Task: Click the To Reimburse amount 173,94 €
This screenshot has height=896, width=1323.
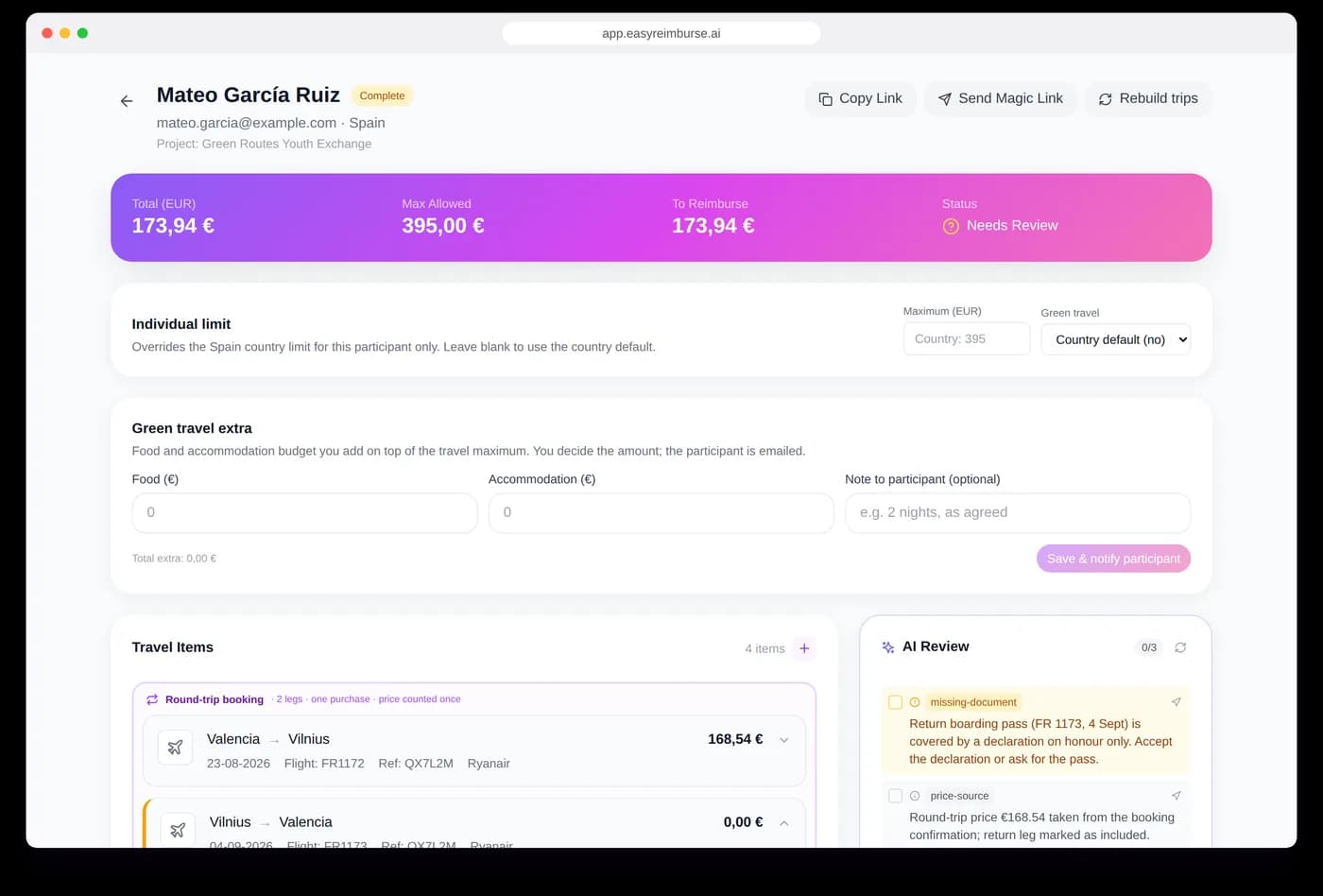Action: [713, 226]
